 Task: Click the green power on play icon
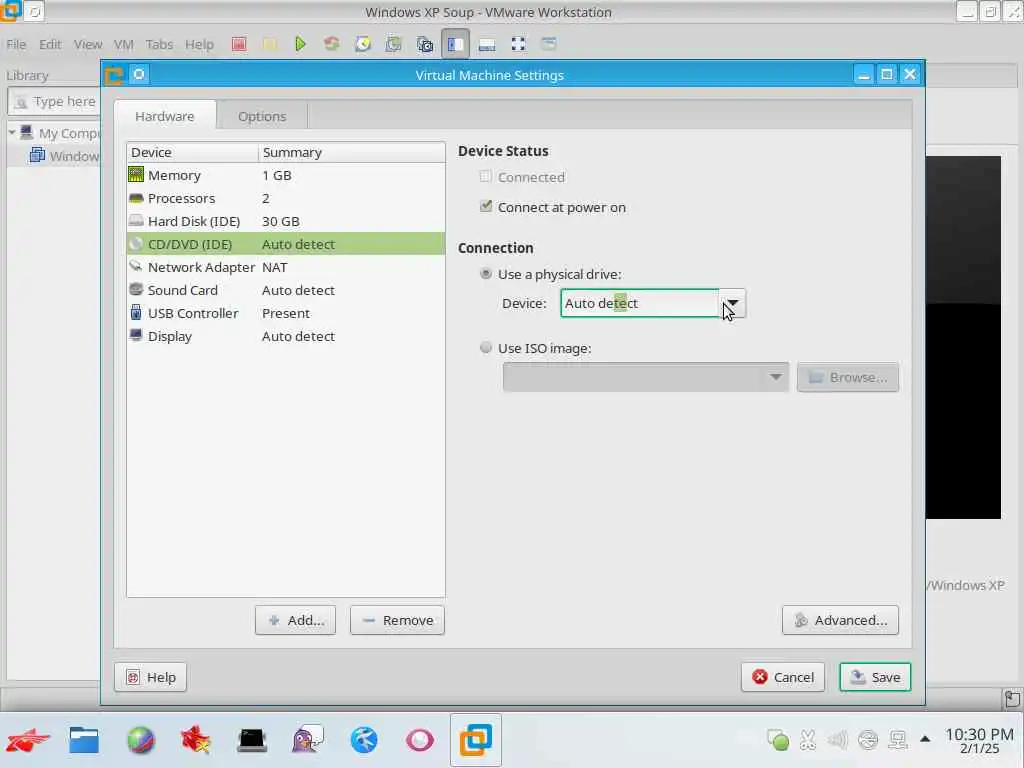point(300,44)
